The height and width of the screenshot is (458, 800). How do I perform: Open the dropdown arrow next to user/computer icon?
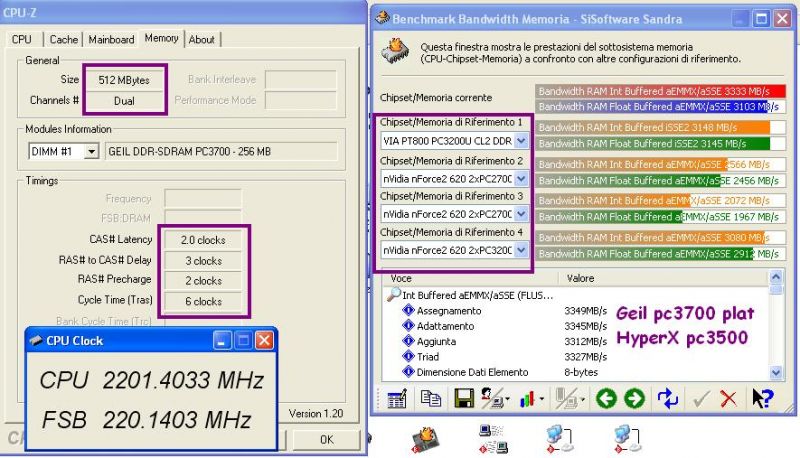click(507, 399)
